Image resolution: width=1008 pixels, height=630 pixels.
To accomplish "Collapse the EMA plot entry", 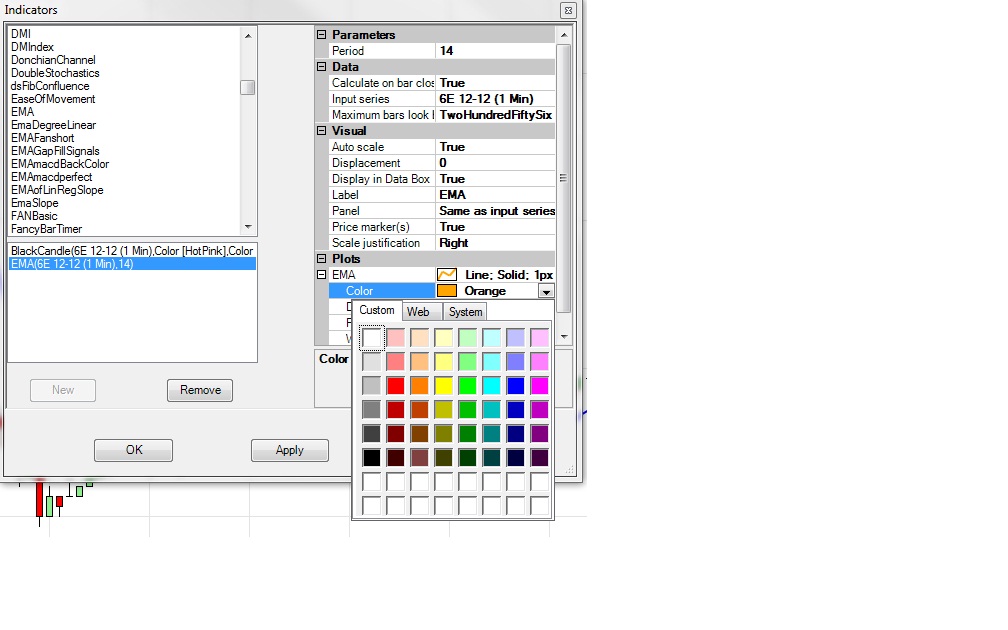I will click(x=321, y=274).
